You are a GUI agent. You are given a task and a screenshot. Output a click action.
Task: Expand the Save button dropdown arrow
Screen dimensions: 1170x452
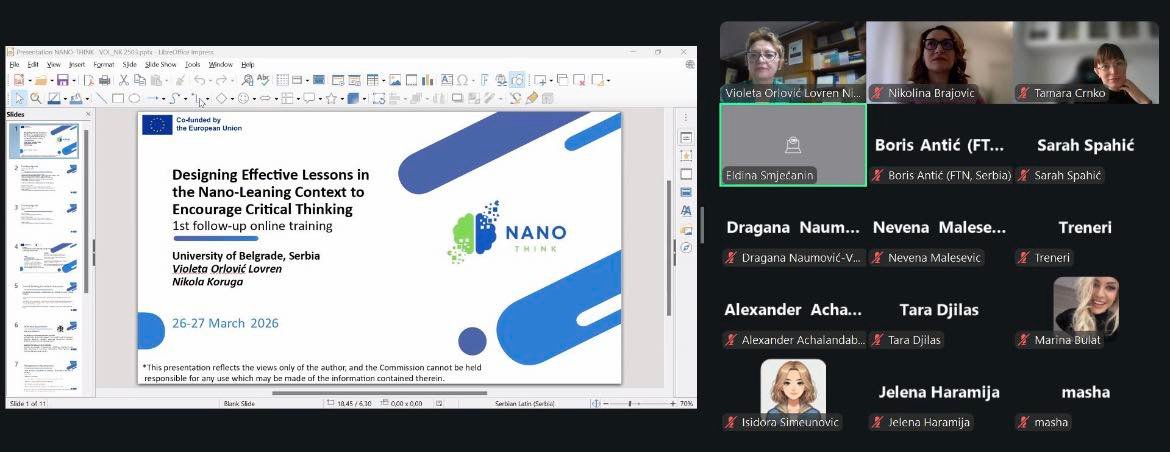(x=74, y=81)
